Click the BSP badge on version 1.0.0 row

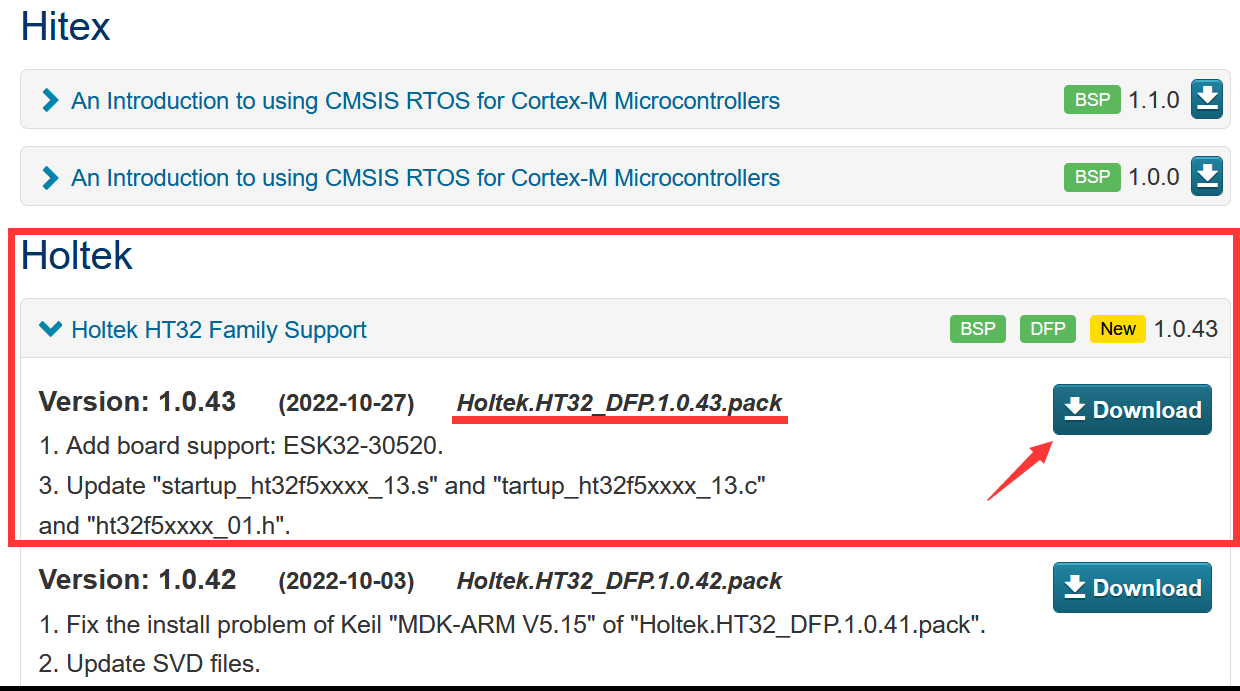(x=1092, y=177)
